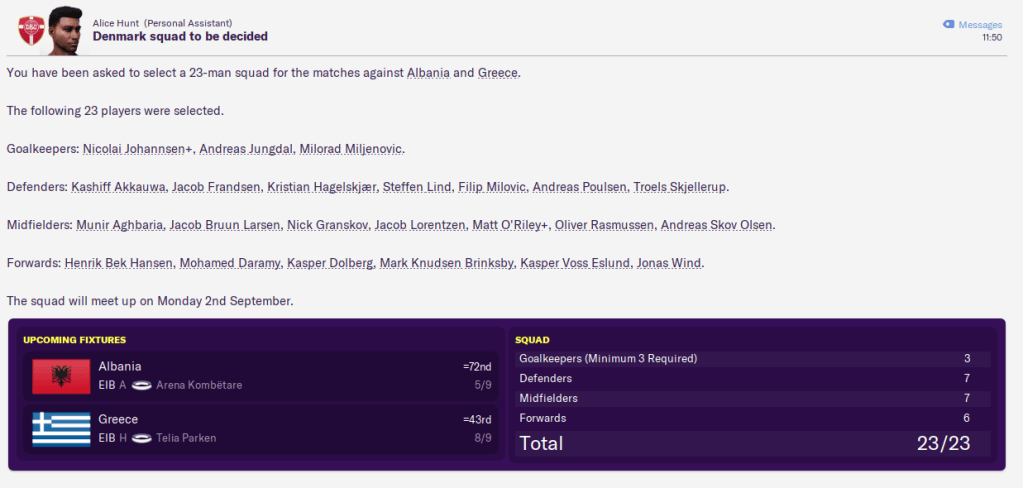Click the Goalkeepers squad count row
The width and height of the screenshot is (1023, 488).
754,359
